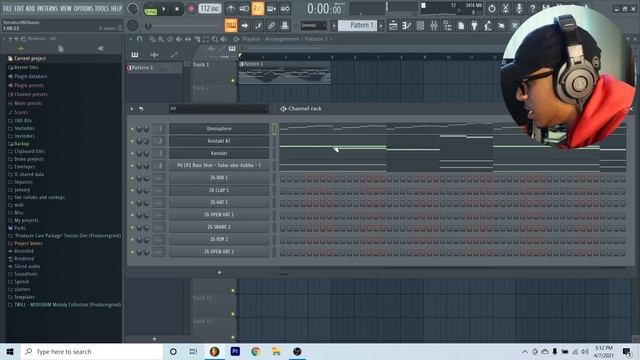Click the plug icon in toolbar
Viewport: 640px width, 360px height.
(474, 26)
